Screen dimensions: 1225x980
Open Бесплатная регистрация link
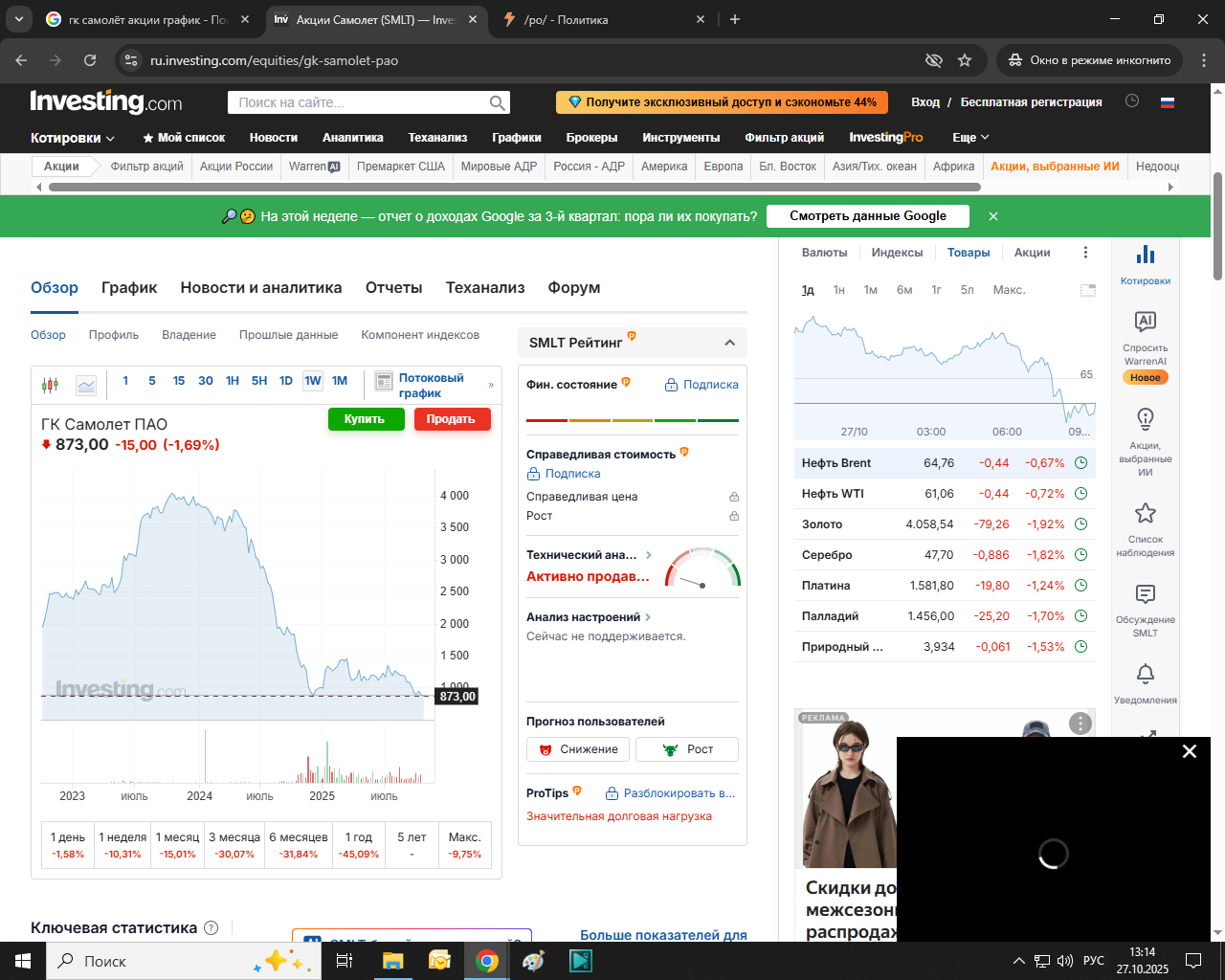[1032, 102]
